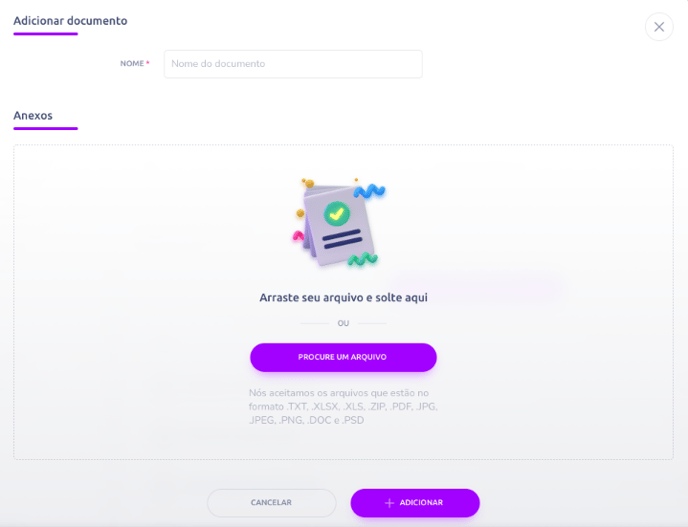Close the Adicionar documento dialog with X
Viewport: 688px width, 527px height.
659,27
